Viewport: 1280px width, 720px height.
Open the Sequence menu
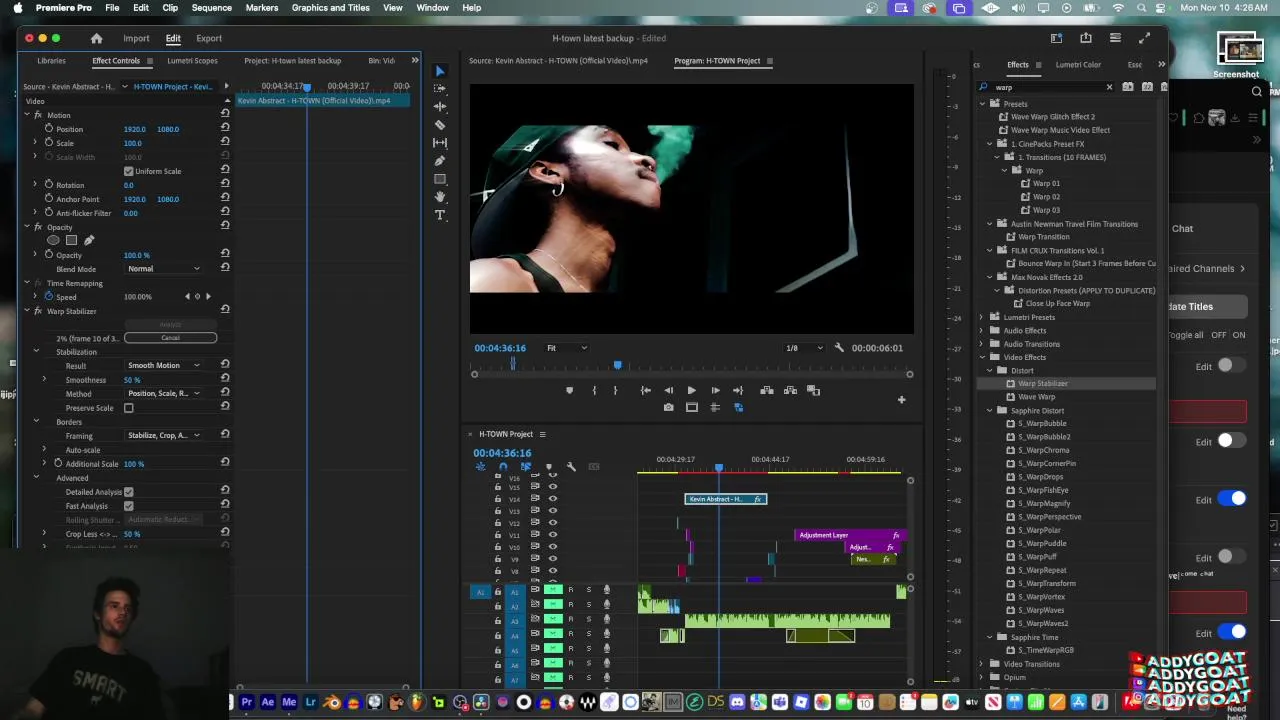pos(211,8)
